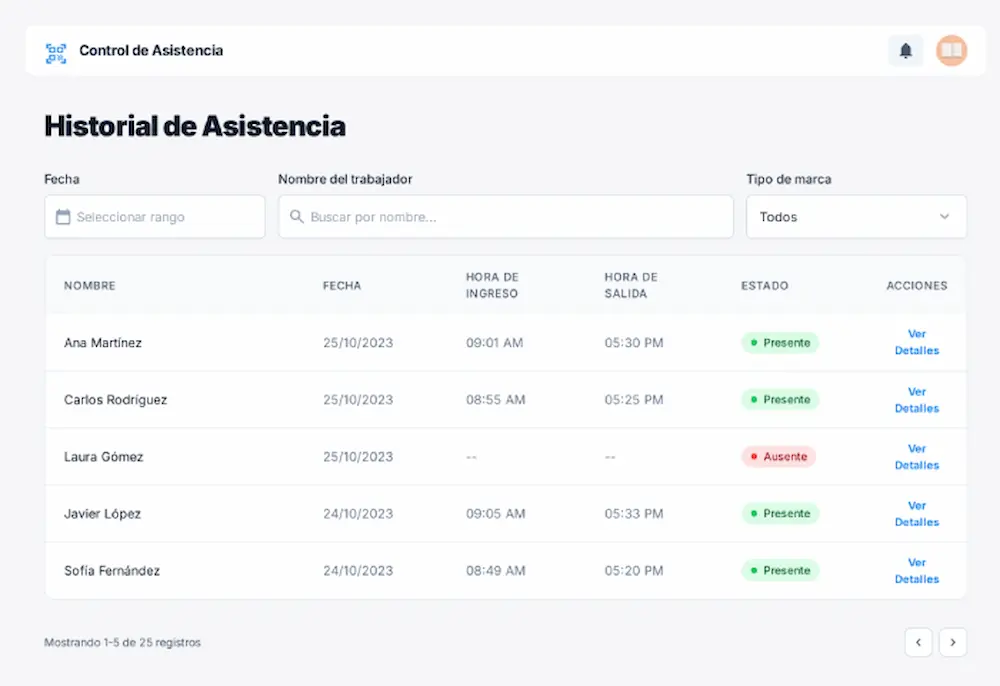
Task: Click the previous page chevron icon
Action: point(918,642)
